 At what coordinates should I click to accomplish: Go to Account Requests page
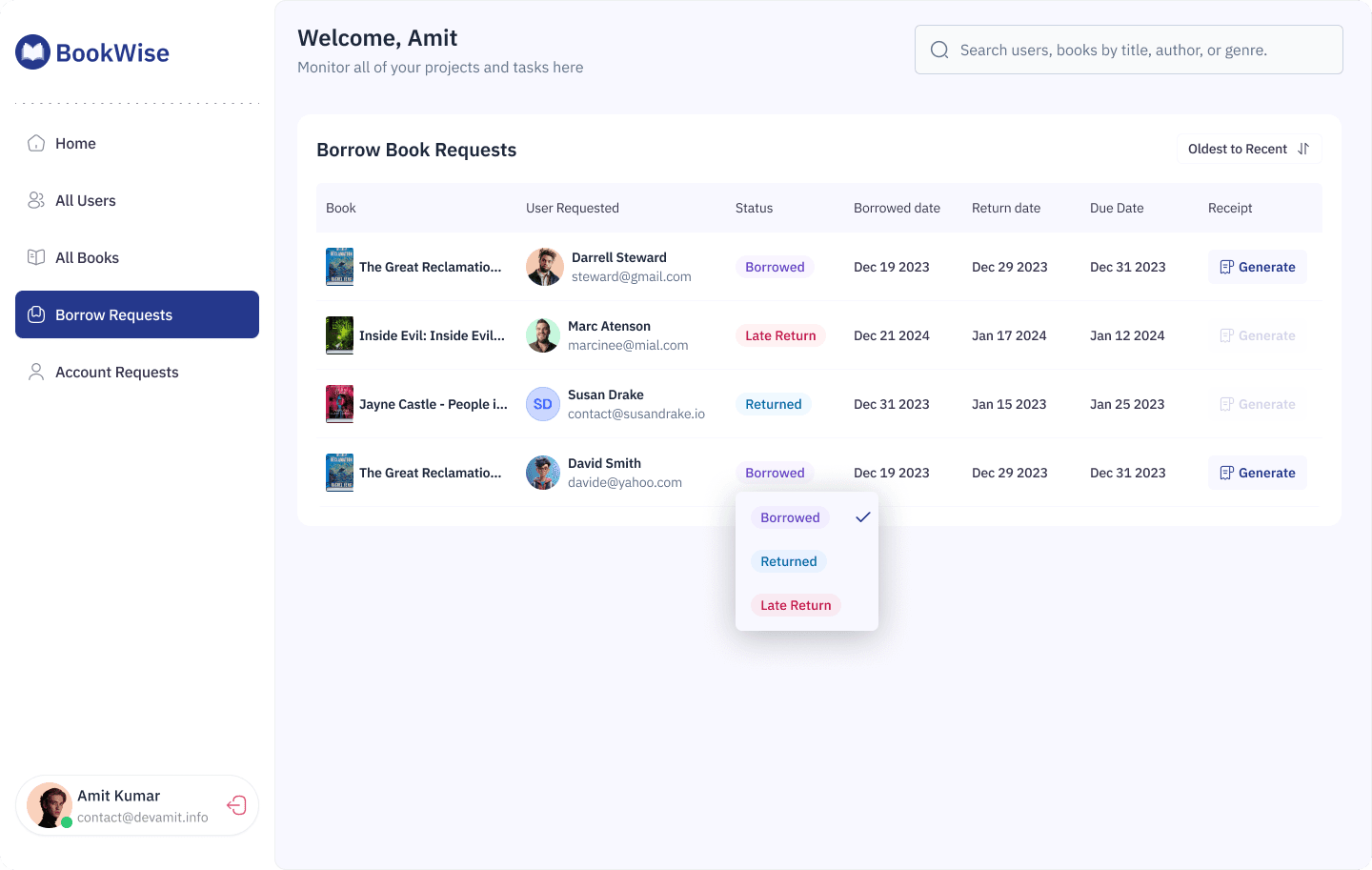pos(116,372)
